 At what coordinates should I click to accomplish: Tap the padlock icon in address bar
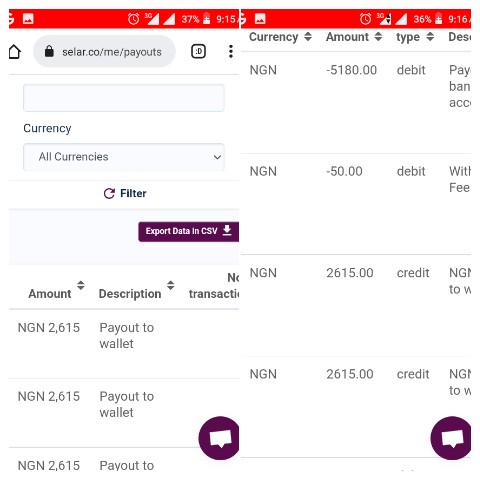point(49,51)
